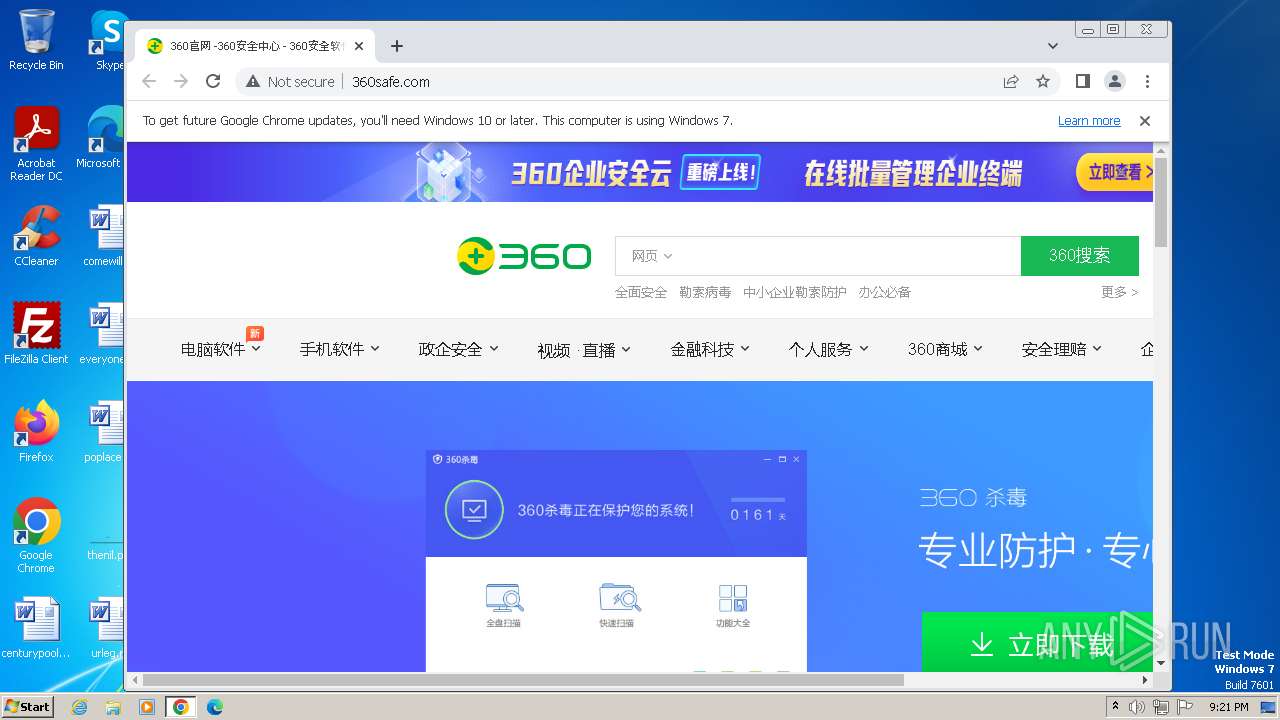Close the 360官网 tab
Screen dimensions: 1280x720
(x=359, y=46)
